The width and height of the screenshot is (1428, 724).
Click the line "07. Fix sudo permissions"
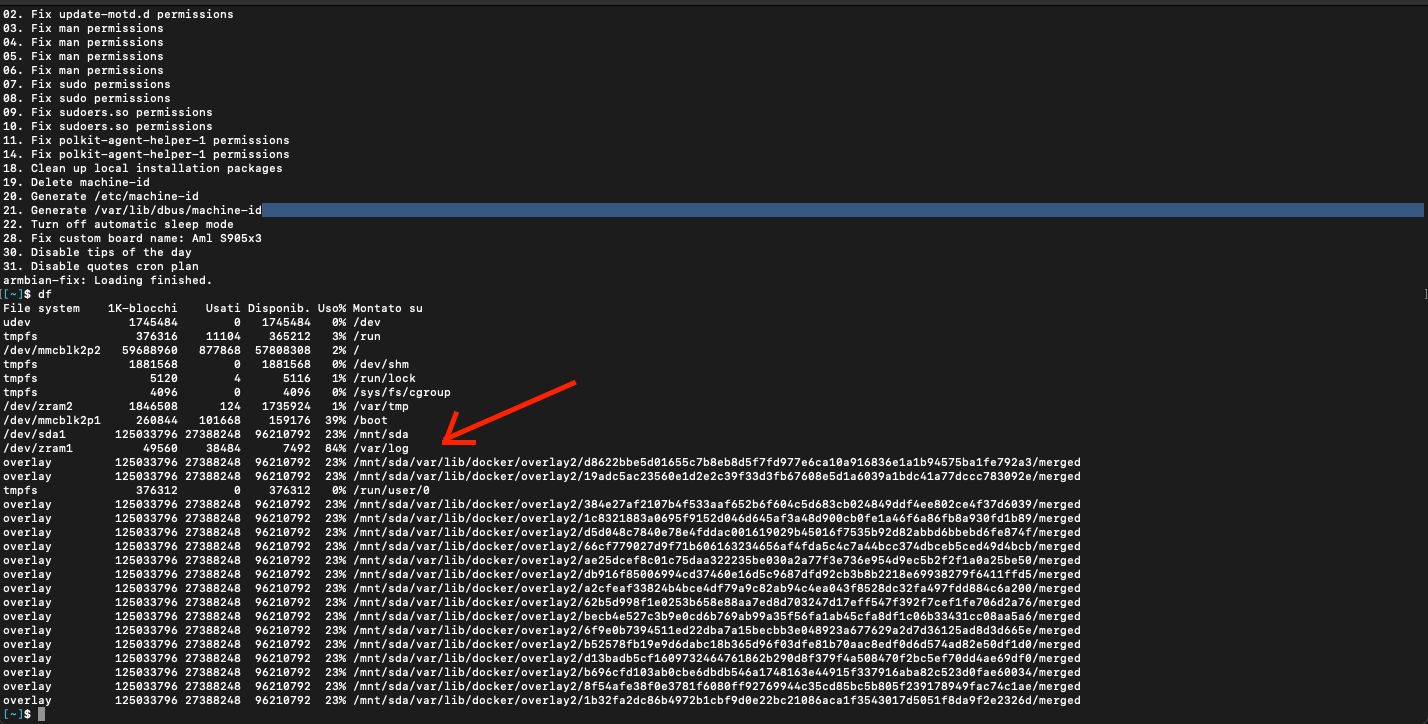[x=87, y=84]
